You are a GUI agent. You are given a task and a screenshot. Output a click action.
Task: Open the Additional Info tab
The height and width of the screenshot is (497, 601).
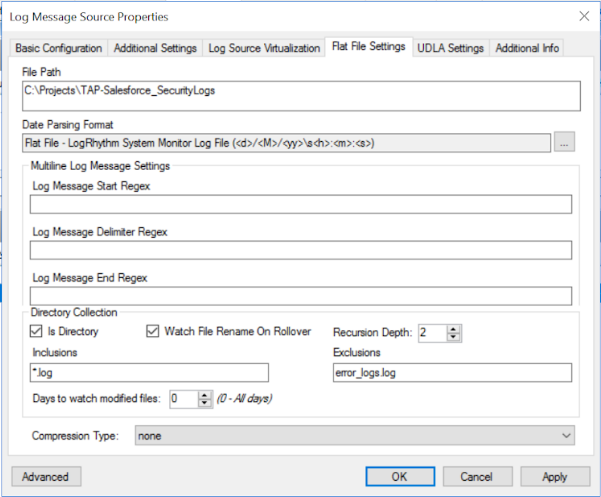pos(527,48)
